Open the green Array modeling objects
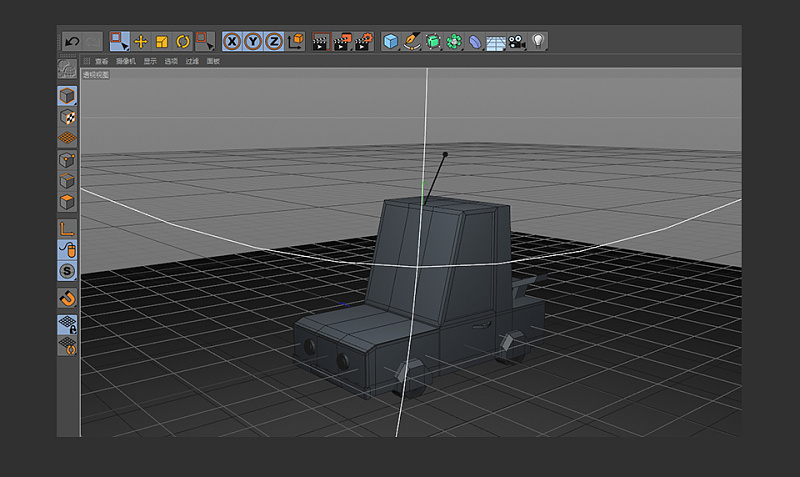 pos(454,41)
